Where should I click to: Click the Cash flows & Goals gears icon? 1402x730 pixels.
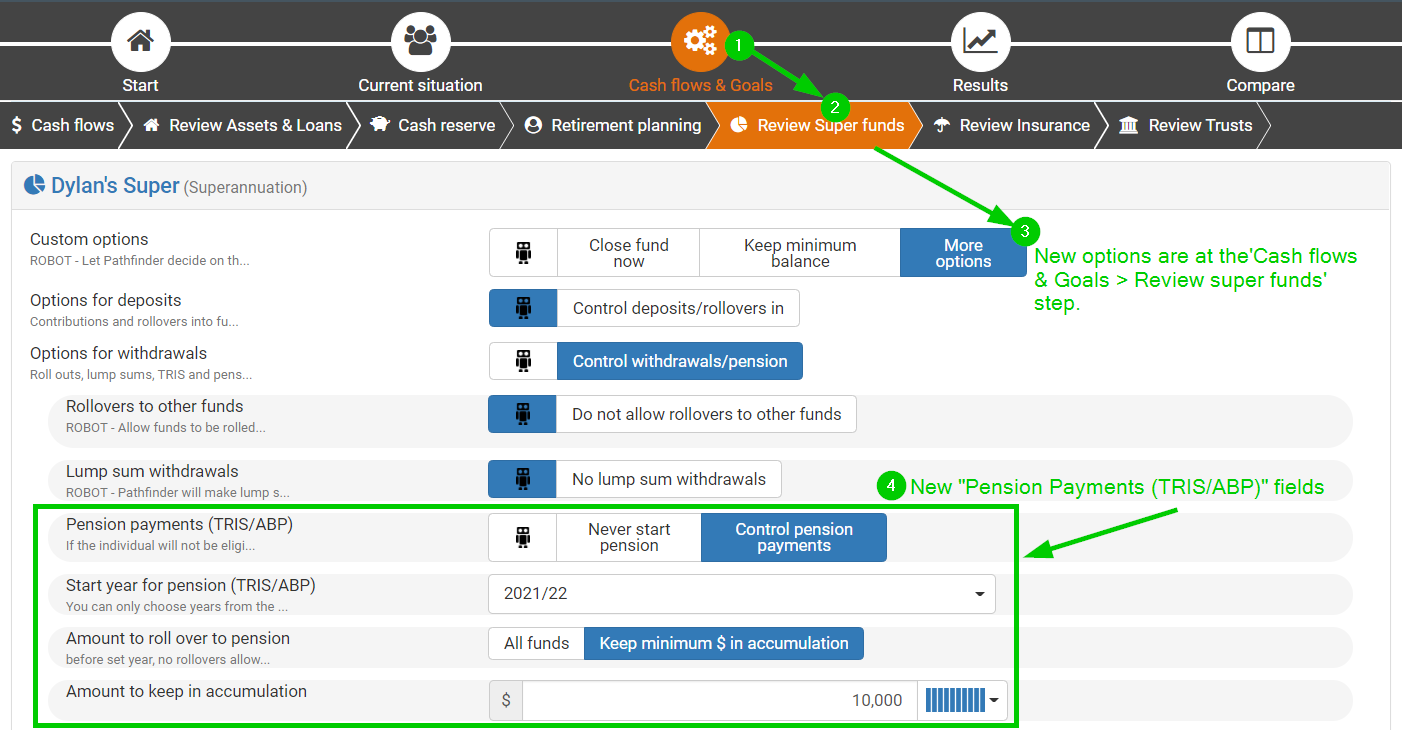point(700,42)
